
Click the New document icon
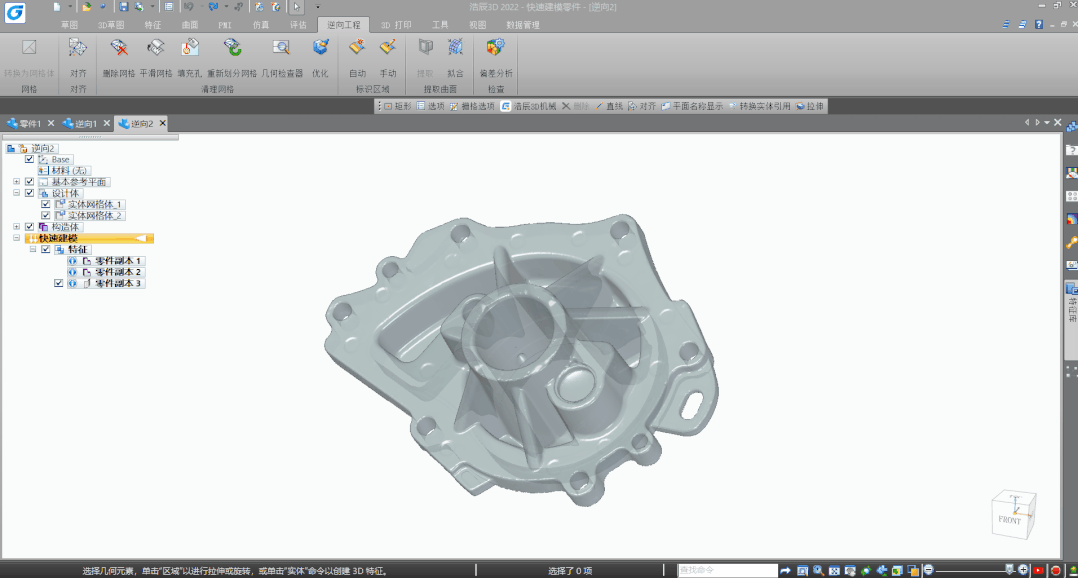click(57, 7)
